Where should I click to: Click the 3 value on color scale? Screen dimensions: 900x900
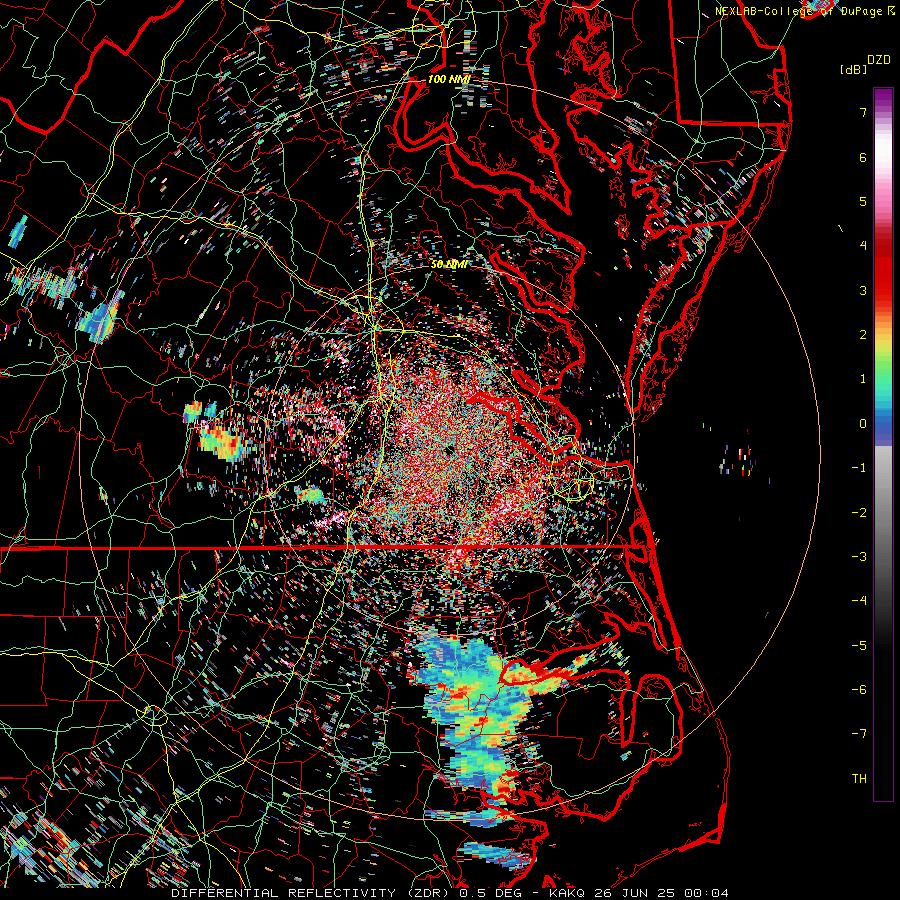pyautogui.click(x=863, y=290)
